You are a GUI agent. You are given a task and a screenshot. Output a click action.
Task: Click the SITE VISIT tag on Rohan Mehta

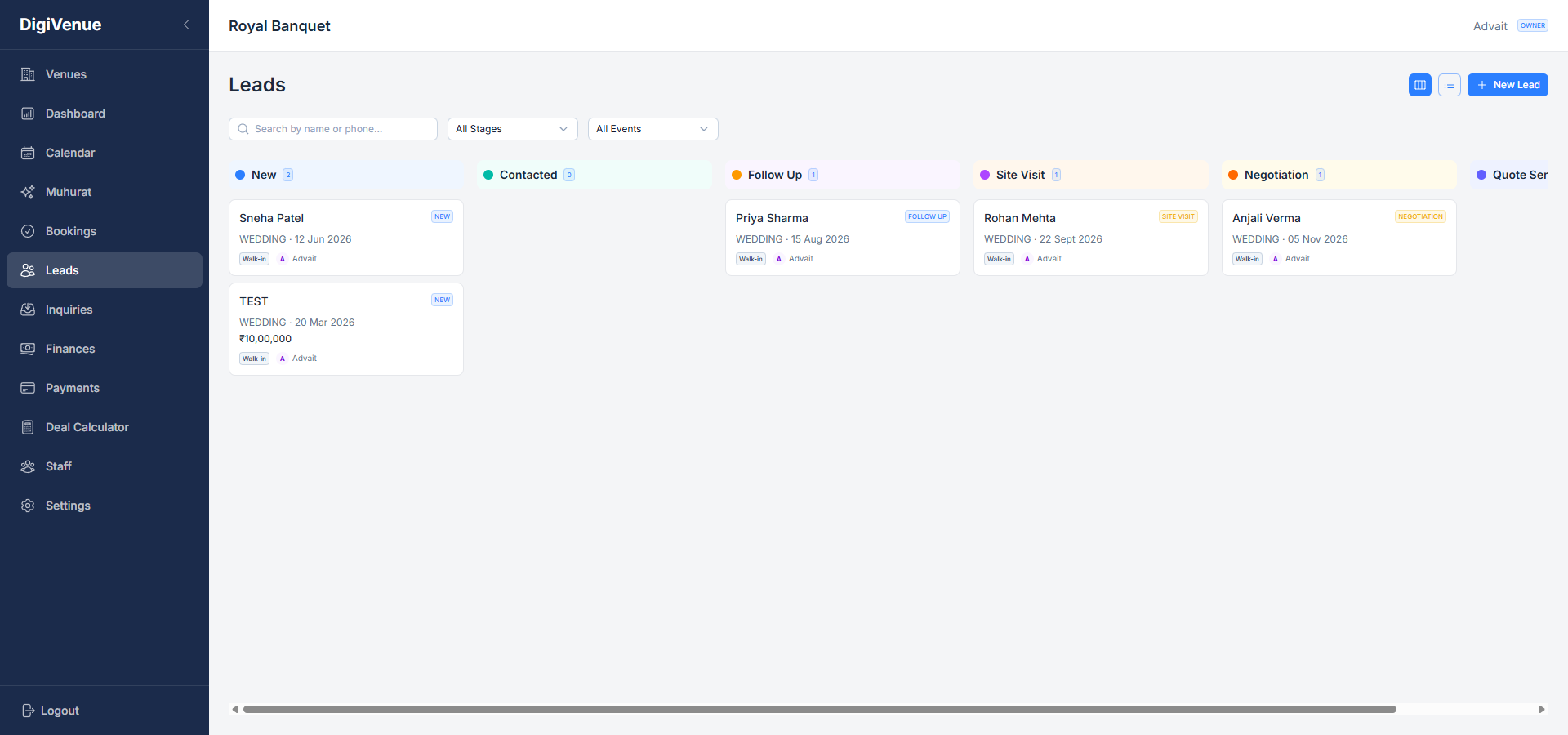(x=1178, y=216)
